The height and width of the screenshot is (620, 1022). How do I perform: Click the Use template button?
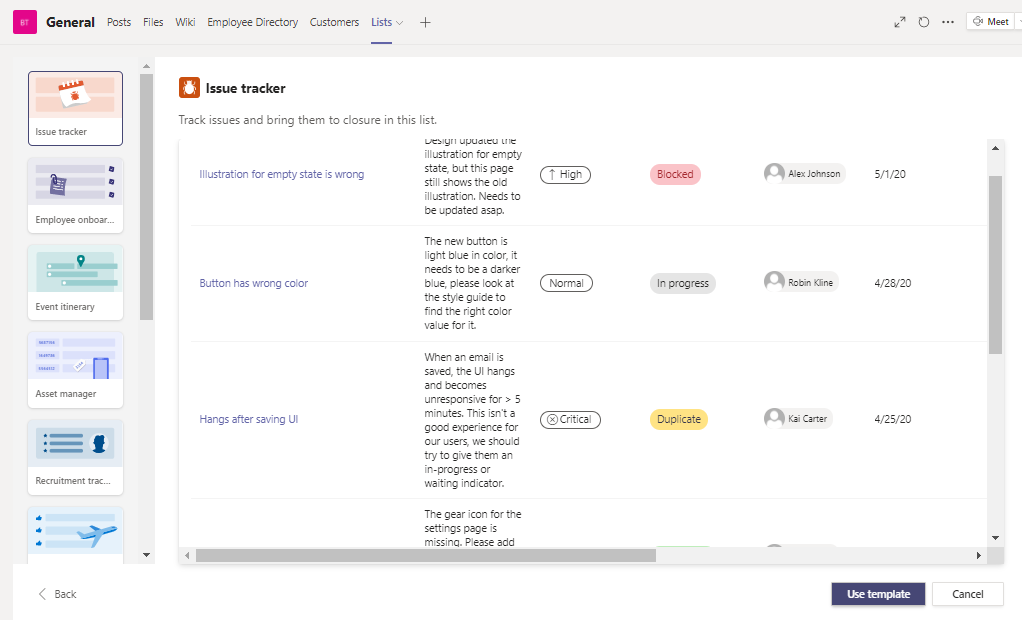tap(878, 594)
